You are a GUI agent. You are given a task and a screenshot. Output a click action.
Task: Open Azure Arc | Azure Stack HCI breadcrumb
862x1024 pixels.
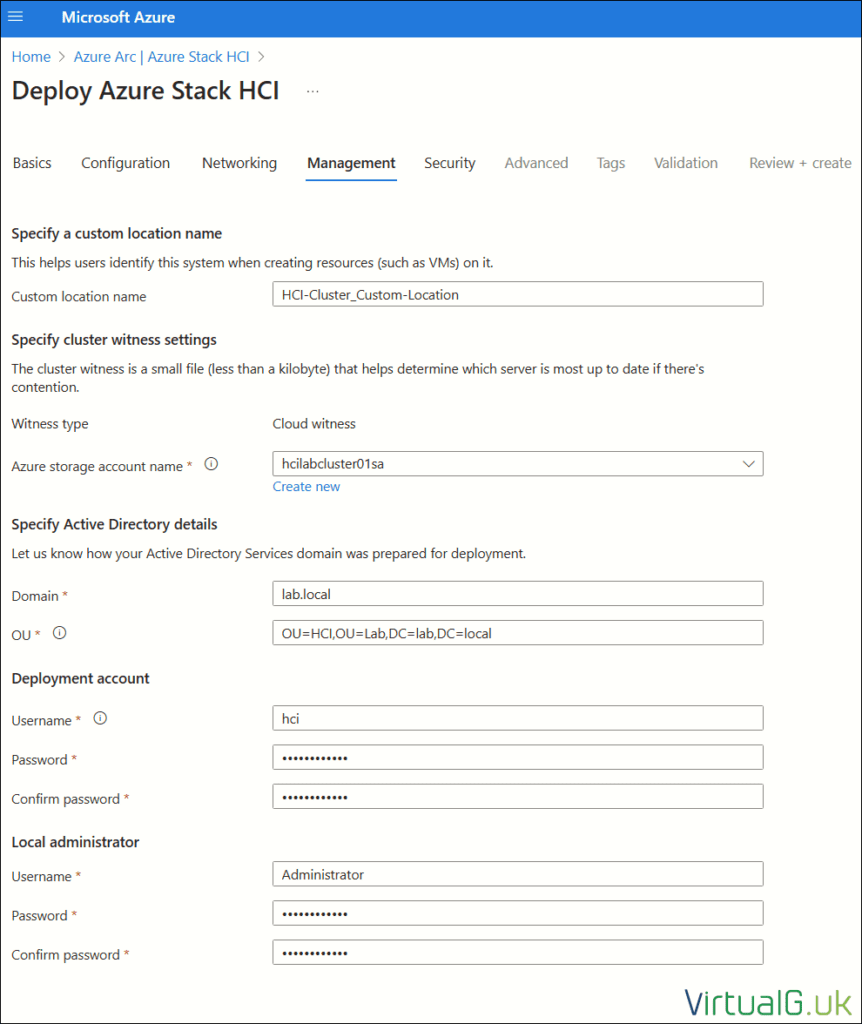pyautogui.click(x=161, y=57)
